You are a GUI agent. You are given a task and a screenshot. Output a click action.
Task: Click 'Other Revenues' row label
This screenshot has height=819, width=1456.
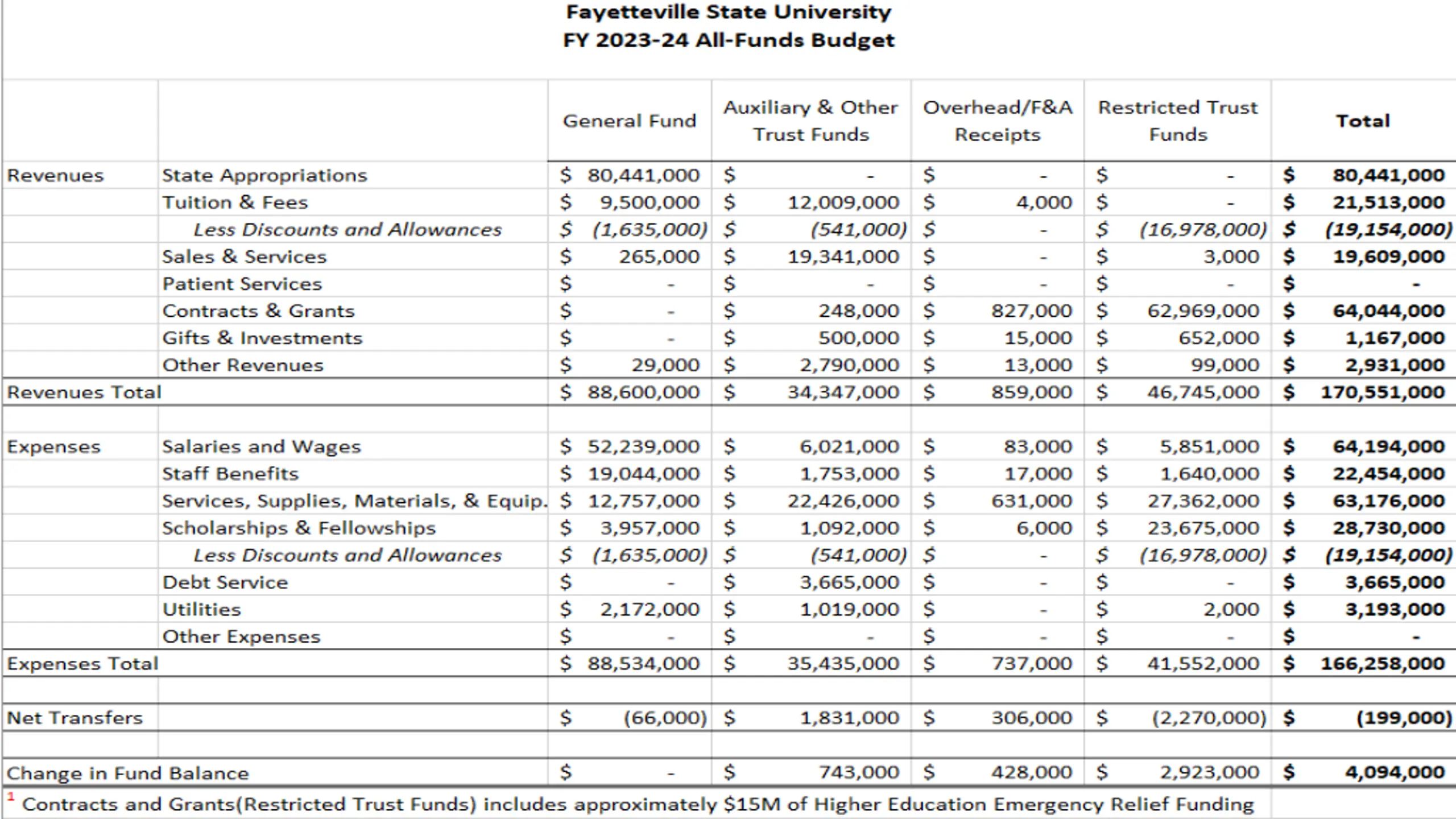pos(243,365)
